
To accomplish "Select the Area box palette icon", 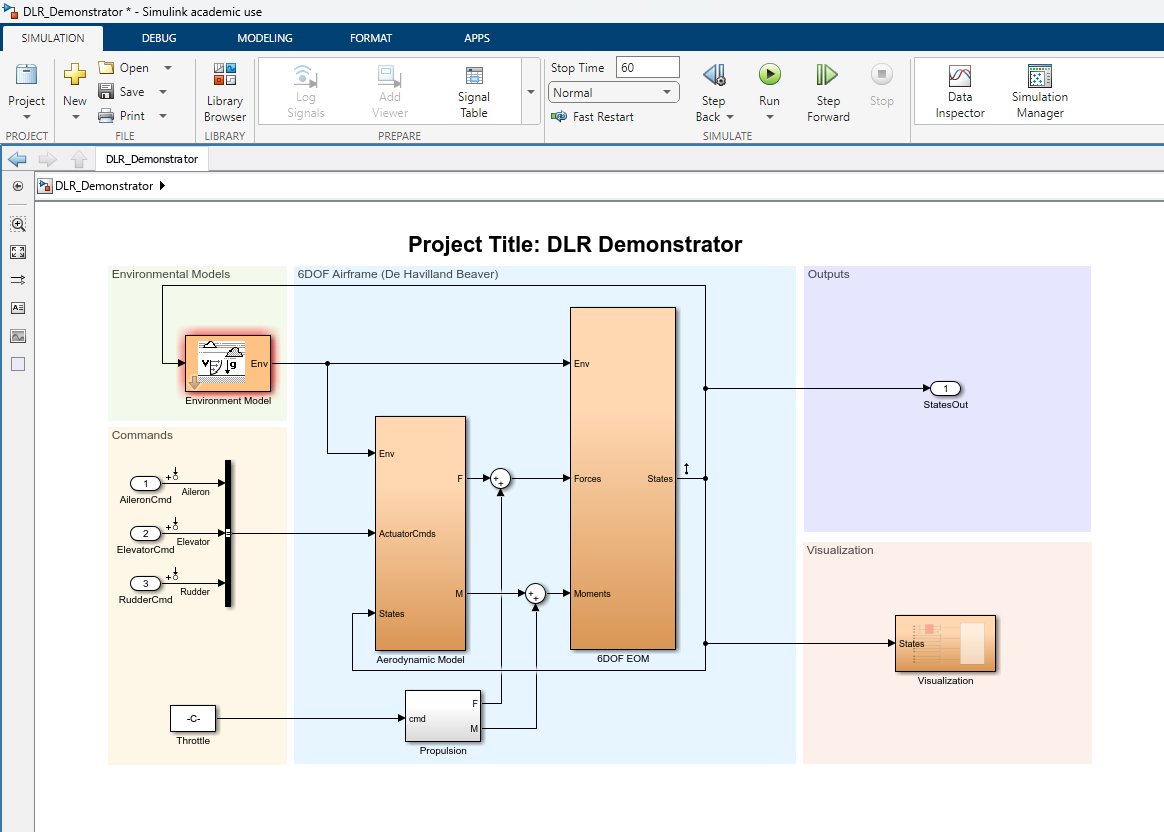I will tap(18, 364).
